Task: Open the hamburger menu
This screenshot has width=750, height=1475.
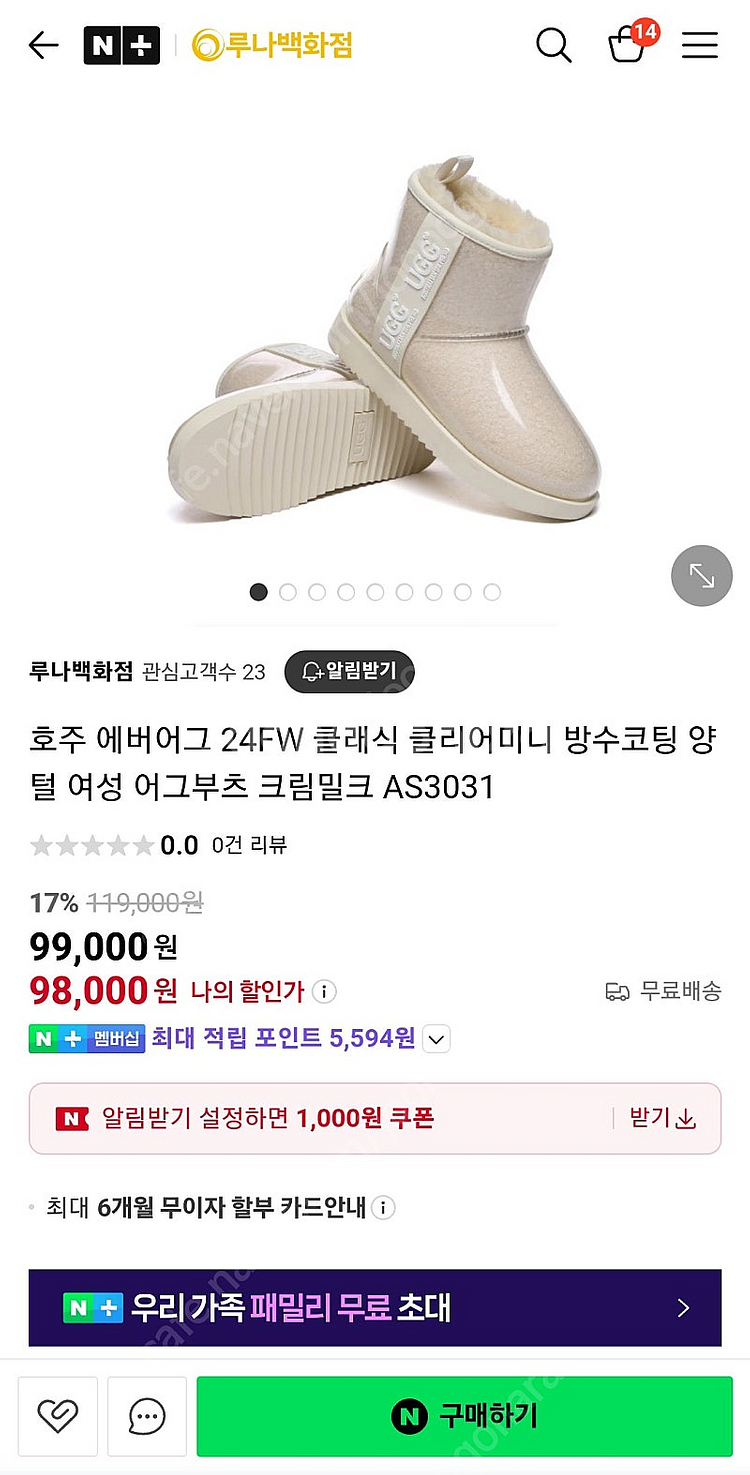Action: pyautogui.click(x=700, y=45)
